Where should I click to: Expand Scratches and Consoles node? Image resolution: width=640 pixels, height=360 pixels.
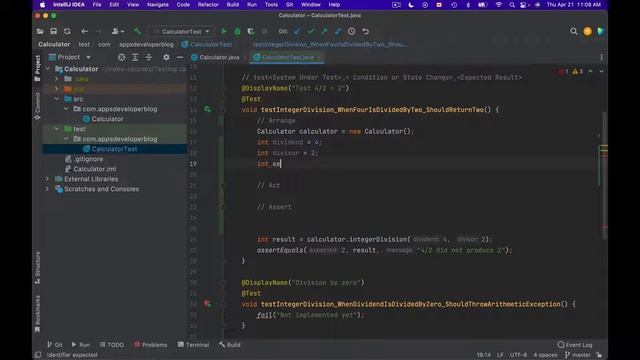coord(47,189)
